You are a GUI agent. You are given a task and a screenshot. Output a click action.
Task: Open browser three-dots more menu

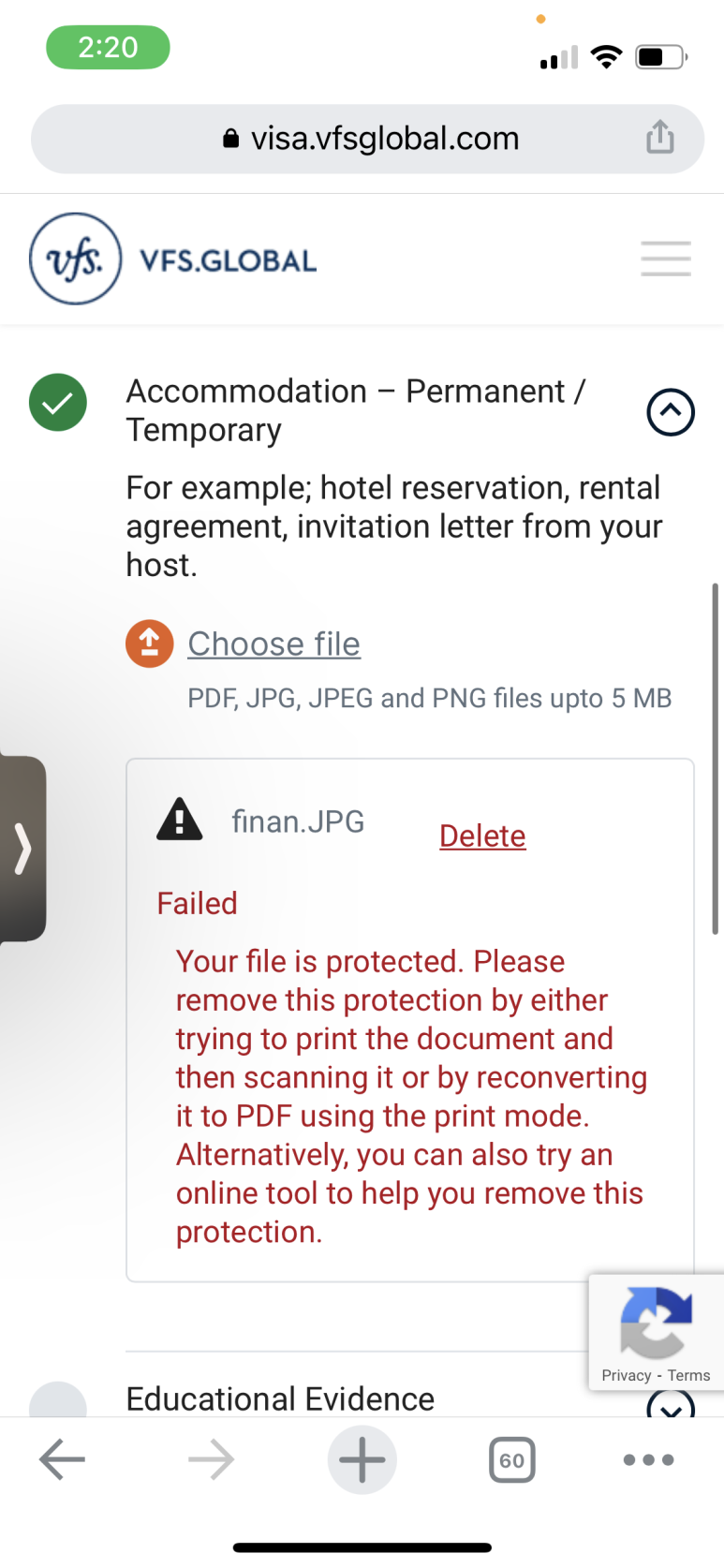(x=648, y=1459)
